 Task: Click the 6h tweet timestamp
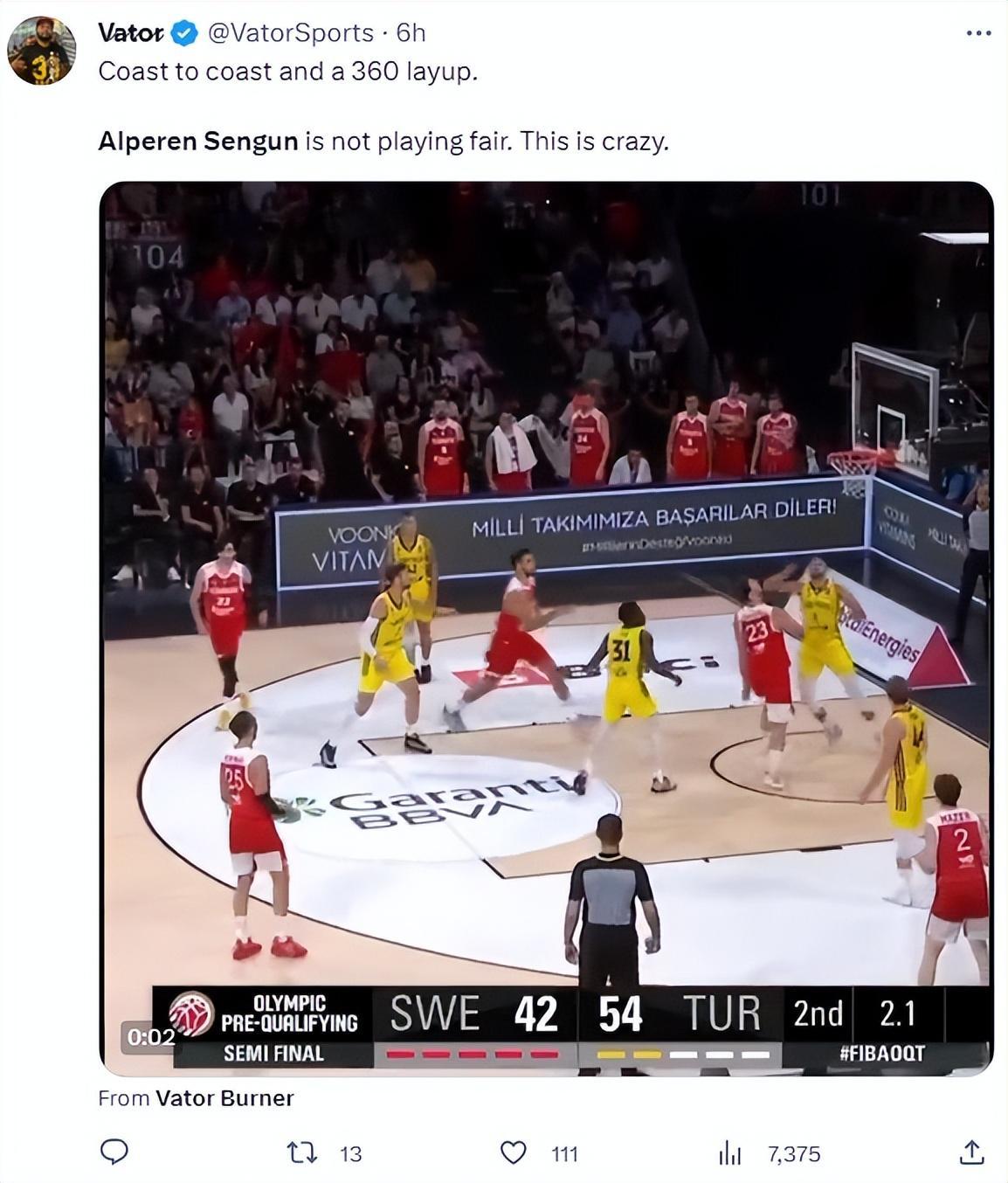point(411,33)
